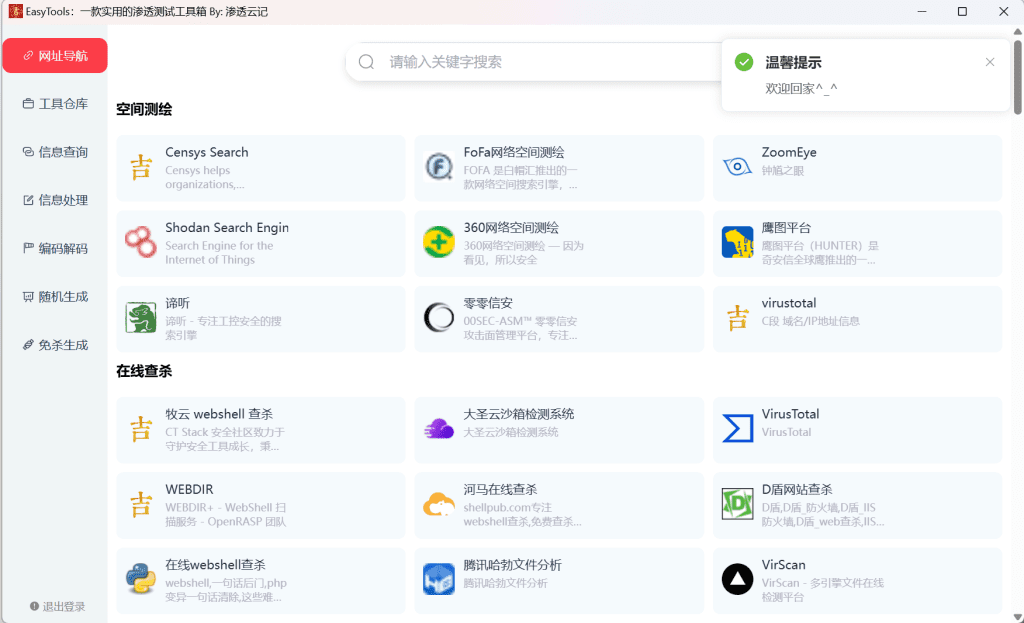Open the Shodan Search Engin title
Viewport: 1024px width, 623px height.
(x=227, y=228)
